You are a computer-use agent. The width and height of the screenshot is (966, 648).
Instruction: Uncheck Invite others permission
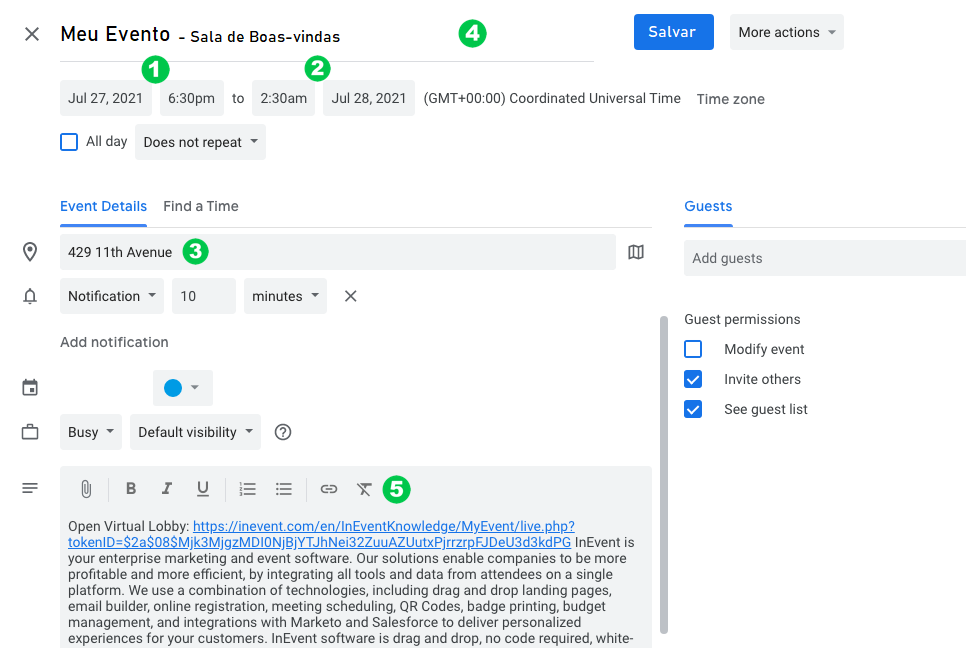coord(693,379)
